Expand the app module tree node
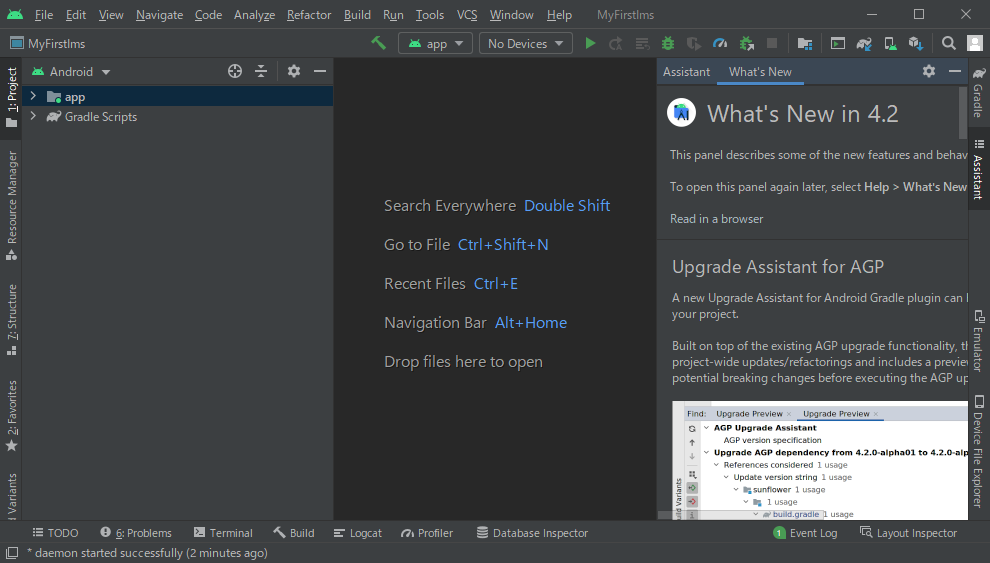The height and width of the screenshot is (563, 990). (x=33, y=96)
